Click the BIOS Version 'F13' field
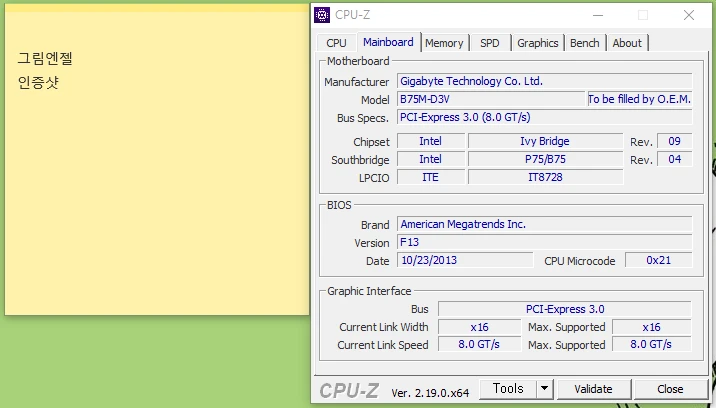 tap(545, 242)
